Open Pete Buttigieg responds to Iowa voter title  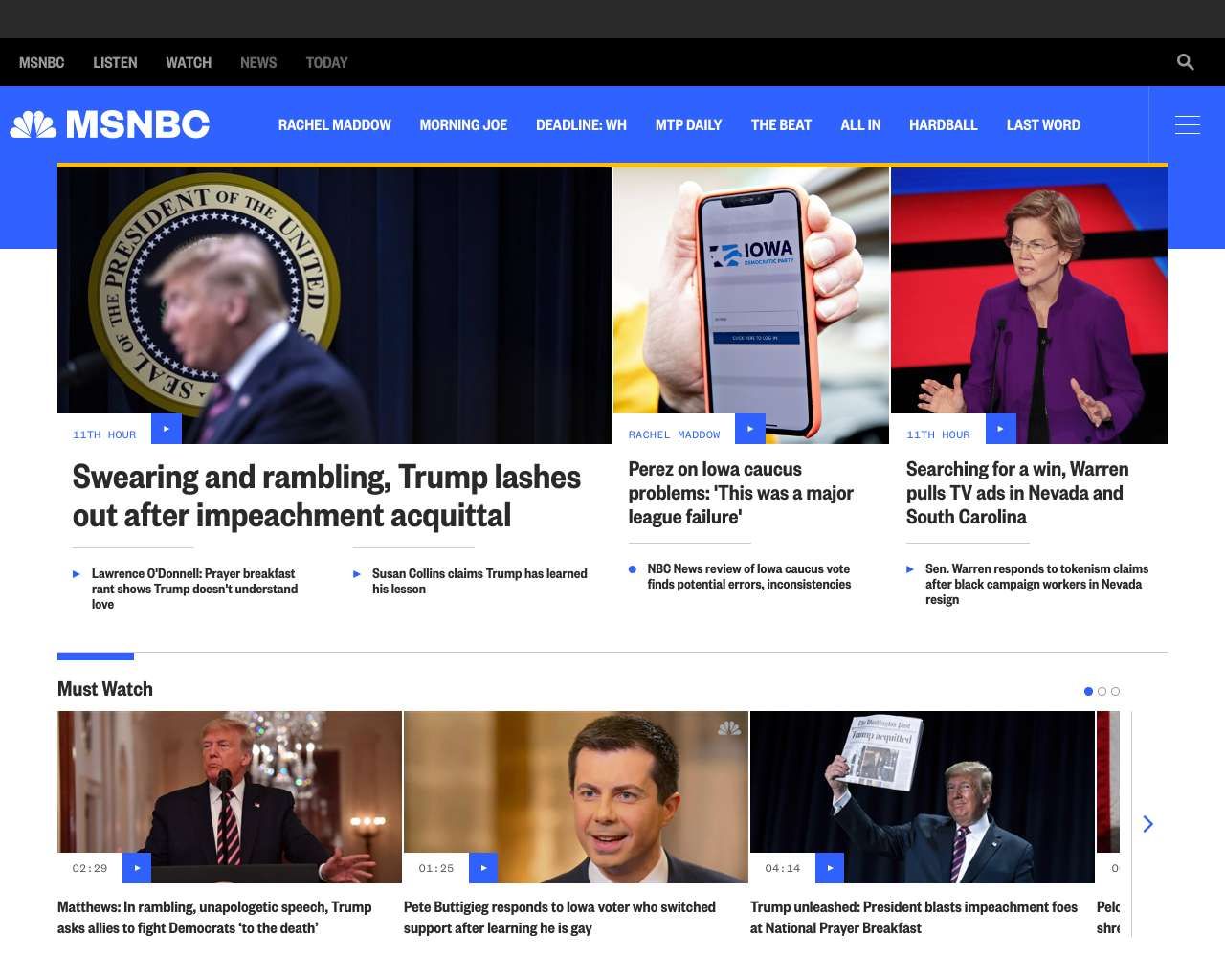(560, 917)
